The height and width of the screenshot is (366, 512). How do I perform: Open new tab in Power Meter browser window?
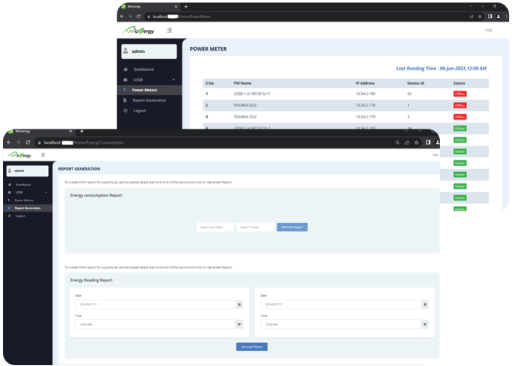point(186,6)
